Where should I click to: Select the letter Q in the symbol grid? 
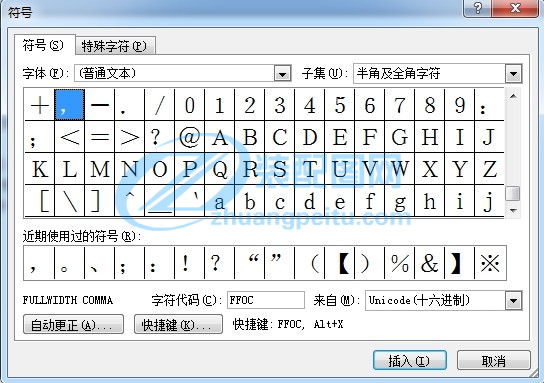(x=219, y=169)
